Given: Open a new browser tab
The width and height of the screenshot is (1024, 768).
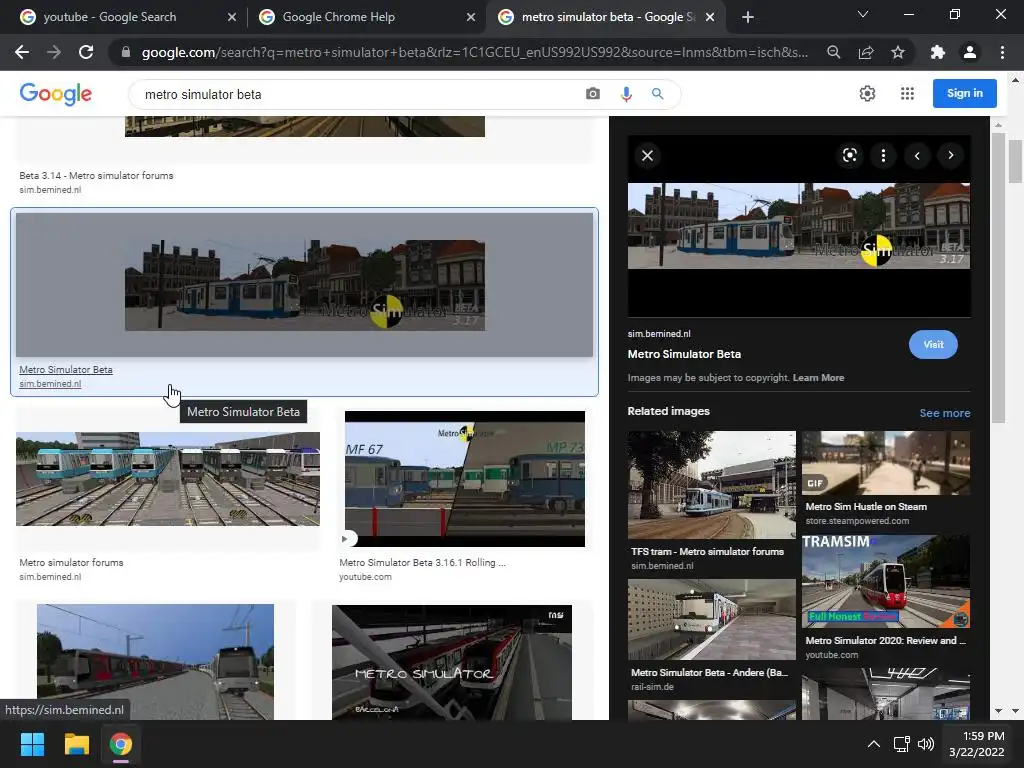Looking at the screenshot, I should 748,17.
